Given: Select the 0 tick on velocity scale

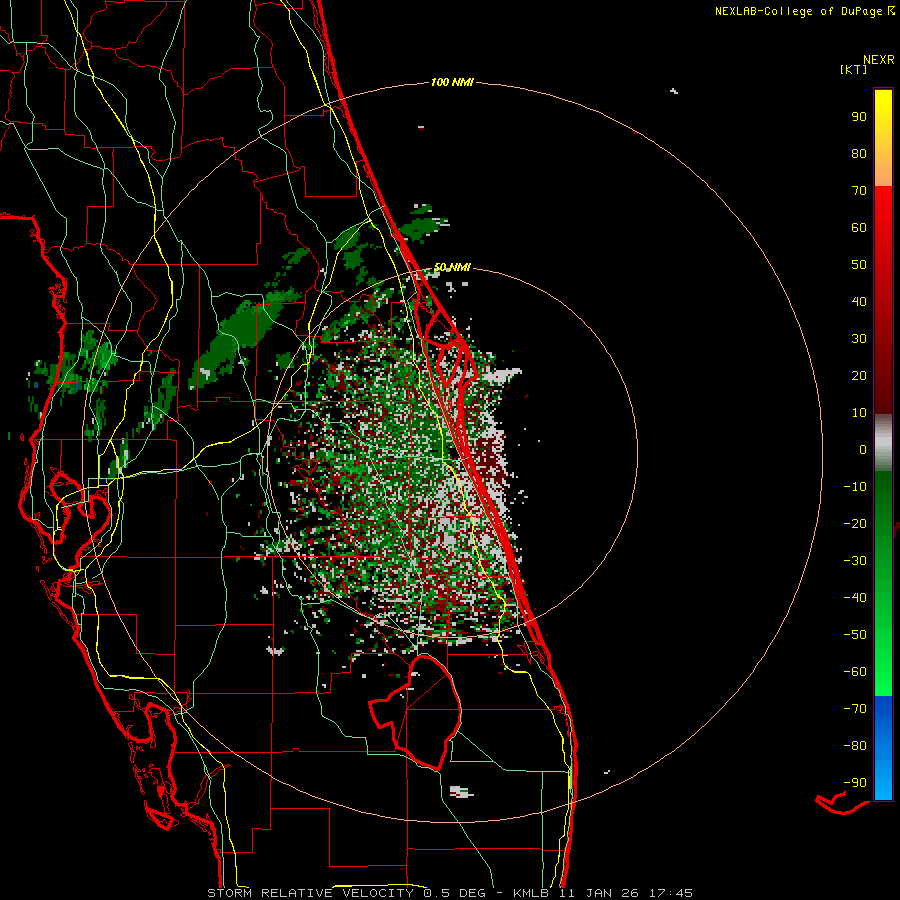Looking at the screenshot, I should 863,449.
